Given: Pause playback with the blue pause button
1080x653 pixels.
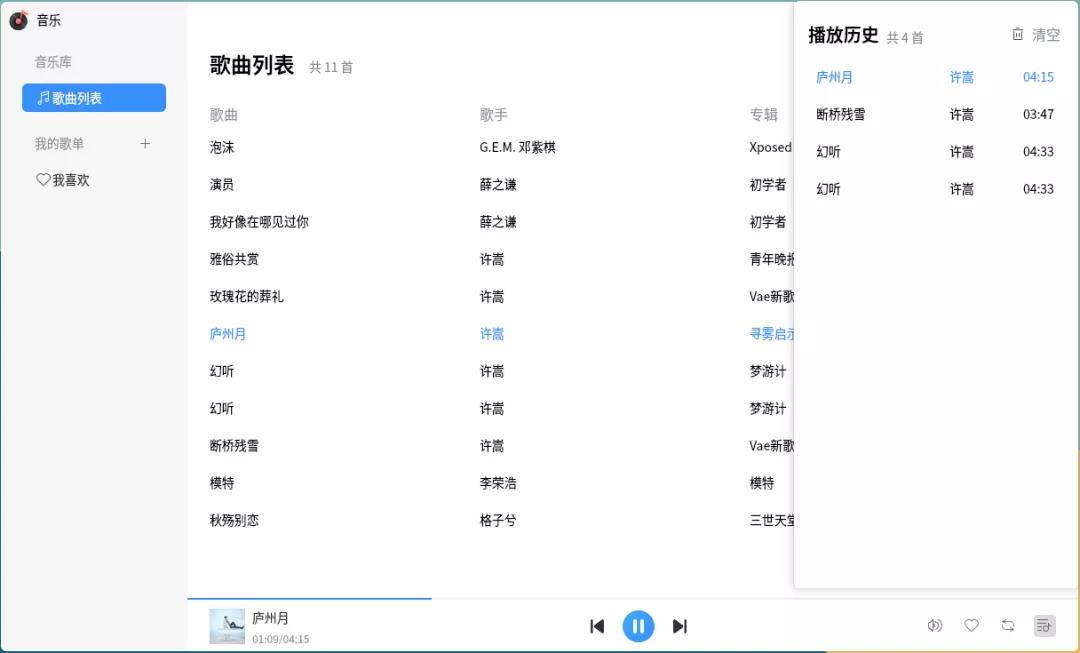Looking at the screenshot, I should tap(638, 625).
